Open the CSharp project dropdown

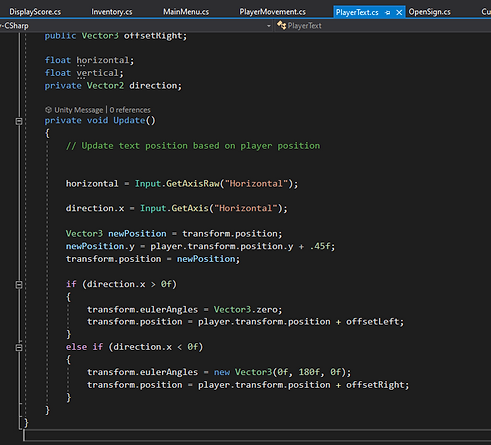tap(269, 26)
